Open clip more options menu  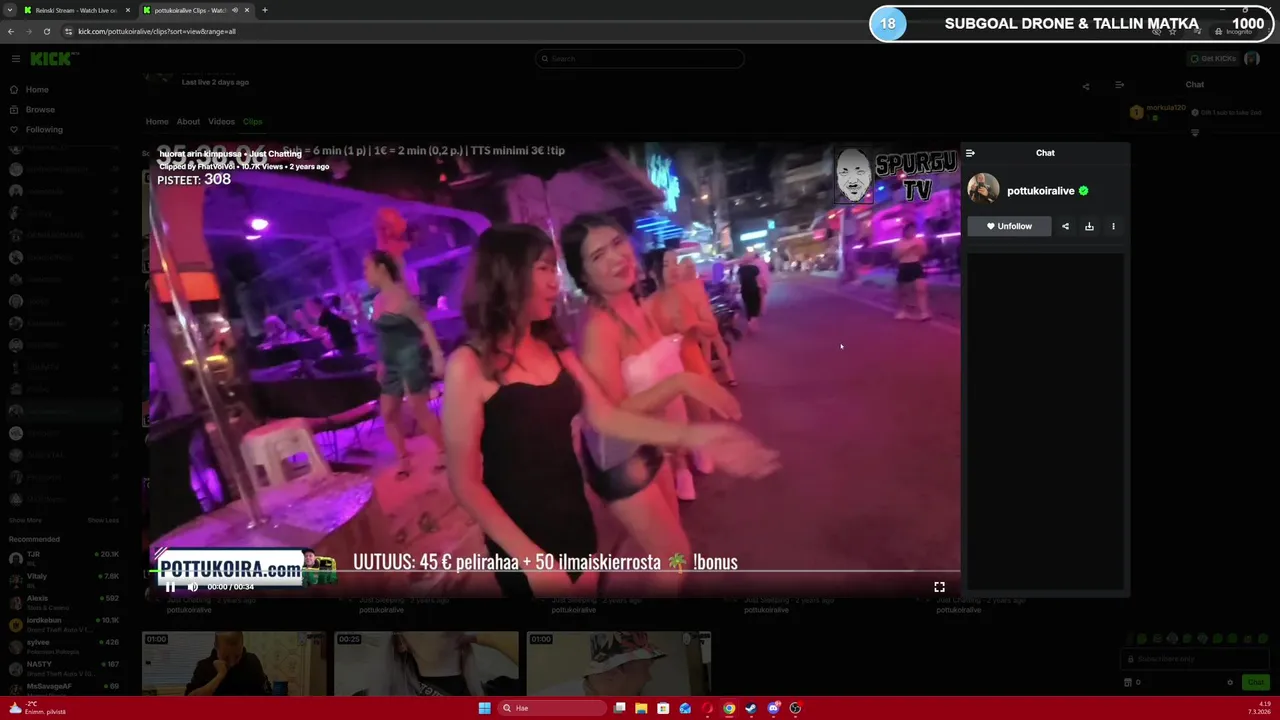coord(1113,226)
